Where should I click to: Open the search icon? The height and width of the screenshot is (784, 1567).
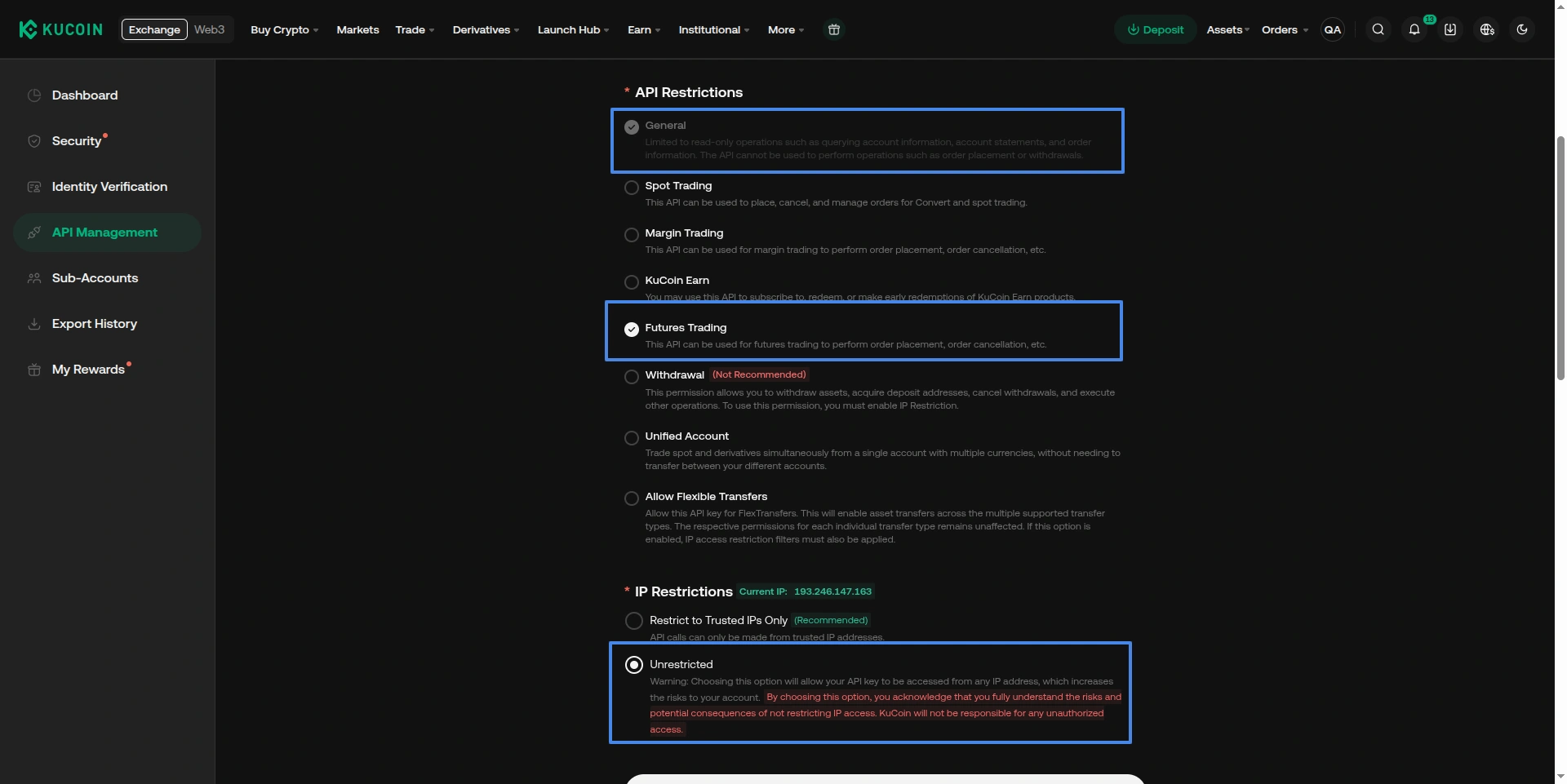[x=1378, y=29]
